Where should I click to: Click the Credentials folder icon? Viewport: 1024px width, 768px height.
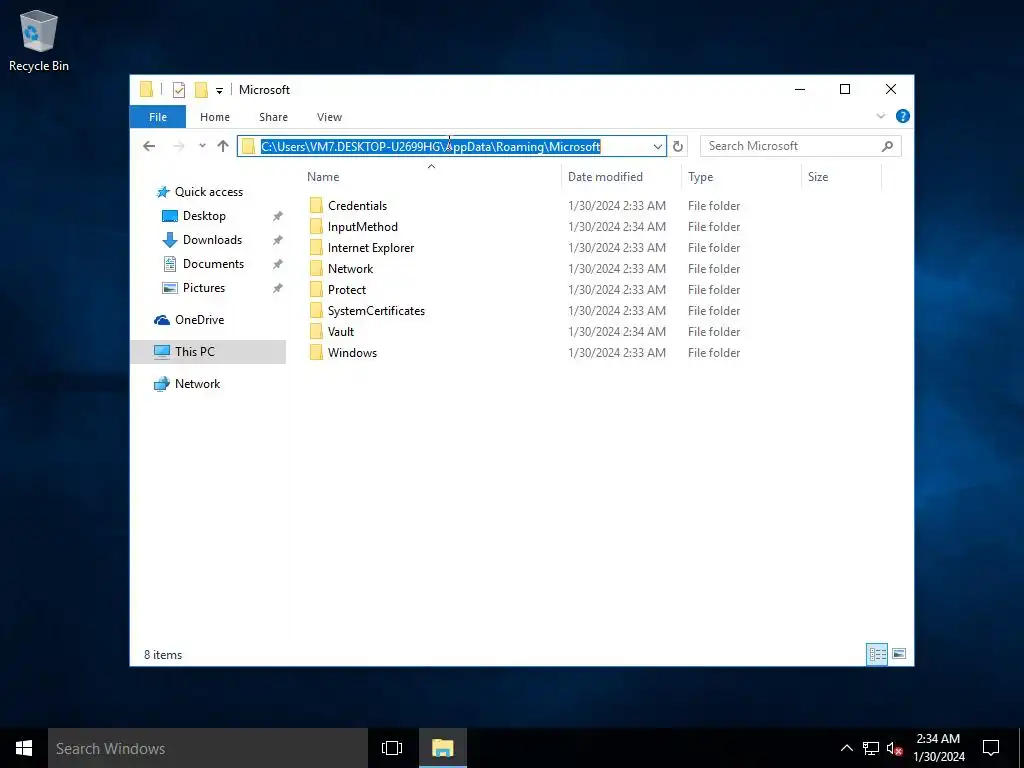click(x=316, y=206)
